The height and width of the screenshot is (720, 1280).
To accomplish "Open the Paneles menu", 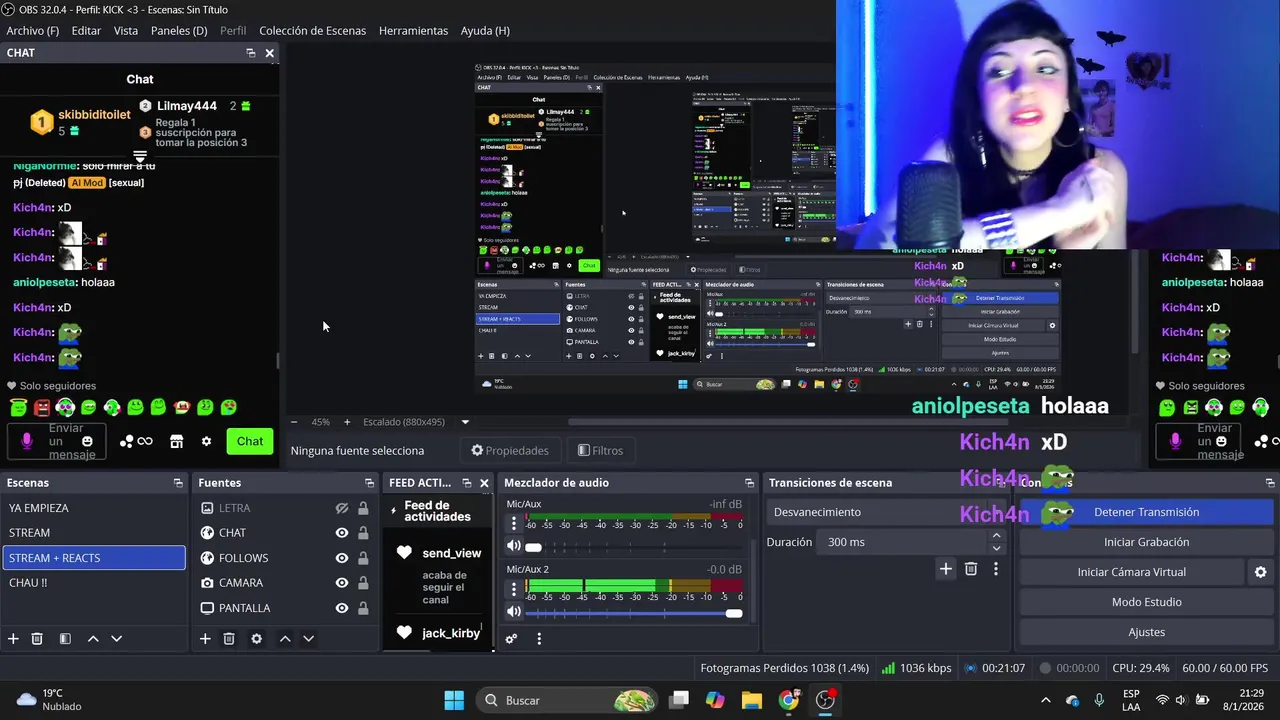I will (x=179, y=31).
